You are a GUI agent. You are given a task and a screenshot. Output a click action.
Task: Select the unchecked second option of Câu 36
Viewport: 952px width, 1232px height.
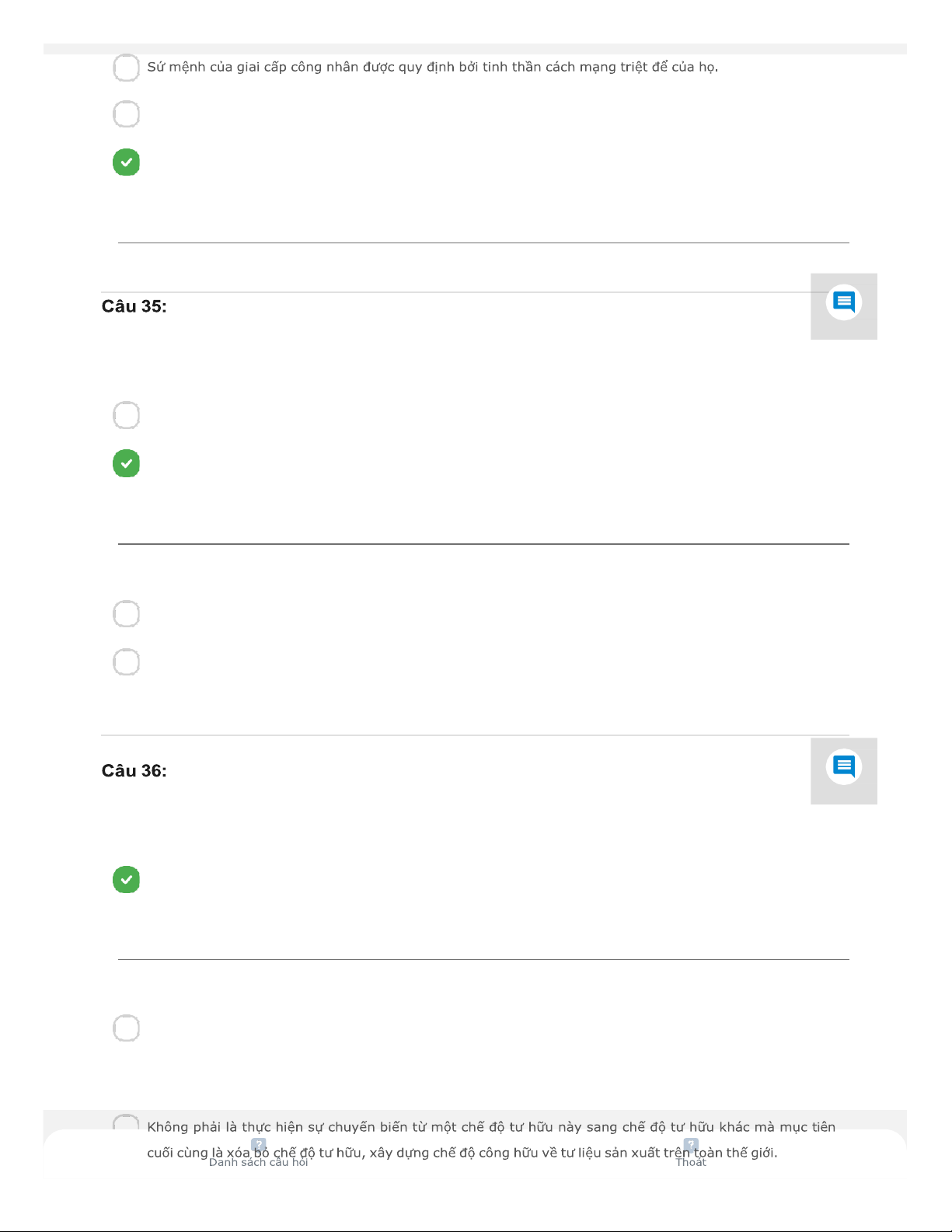(x=127, y=1028)
